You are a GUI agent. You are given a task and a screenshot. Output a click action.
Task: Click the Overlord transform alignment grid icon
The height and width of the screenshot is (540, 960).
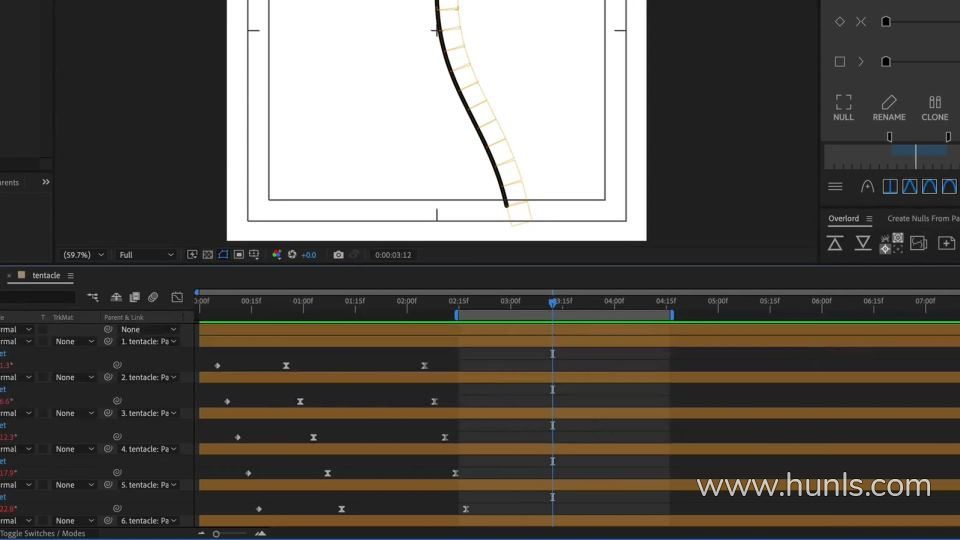pos(891,243)
